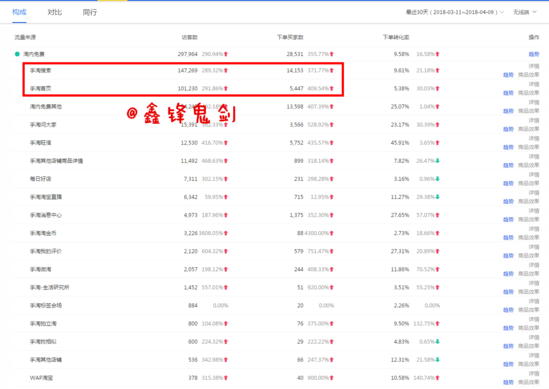
Task: Open 商品效果 for the WAP淘宝 row
Action: [x=529, y=382]
